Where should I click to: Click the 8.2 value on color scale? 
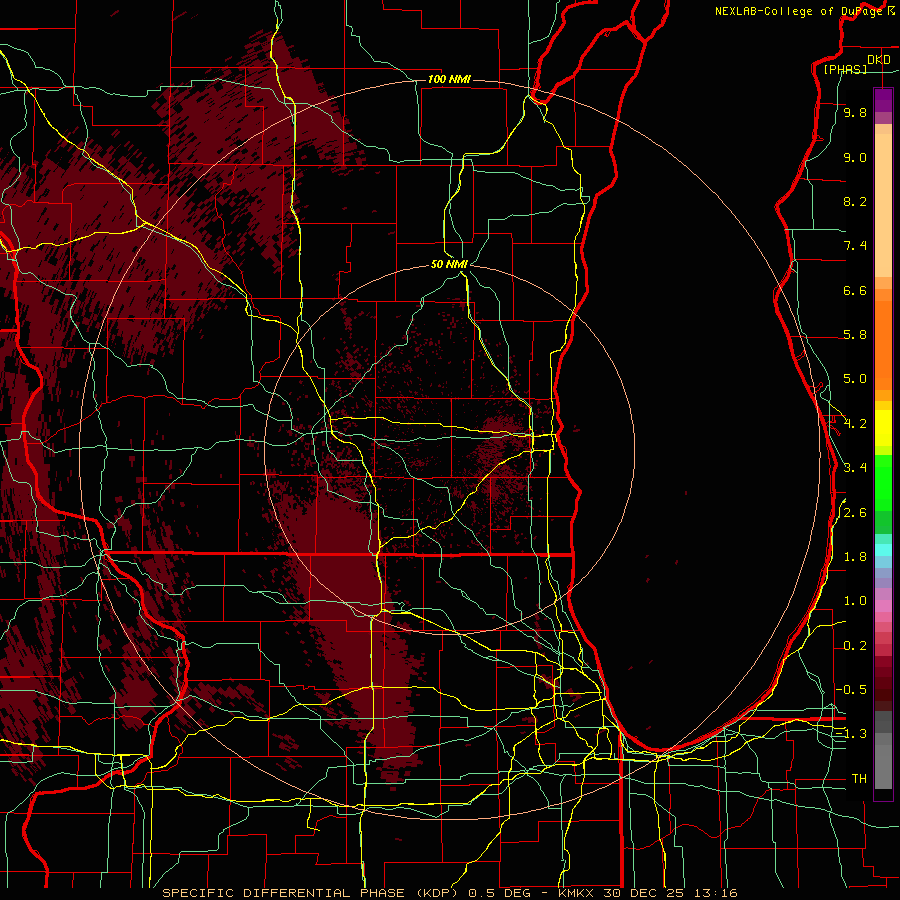[855, 201]
